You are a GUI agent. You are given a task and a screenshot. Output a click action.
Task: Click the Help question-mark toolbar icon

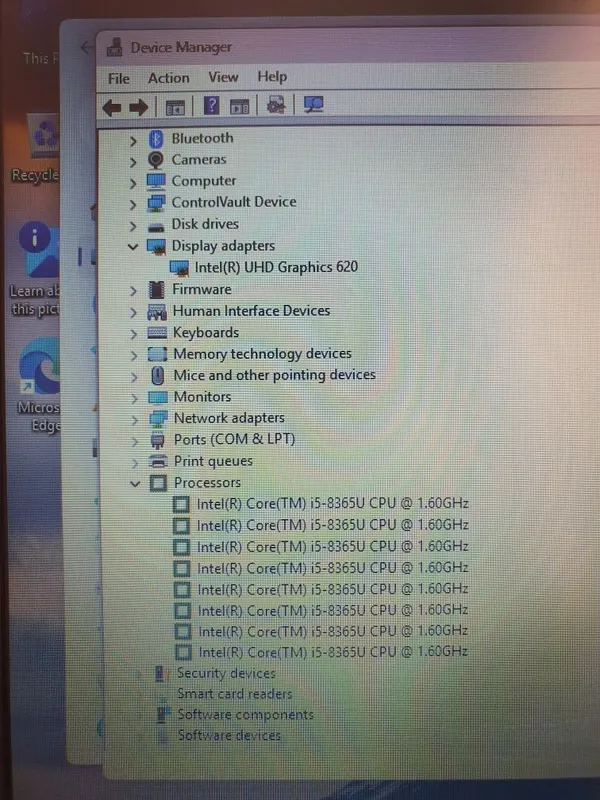point(211,106)
